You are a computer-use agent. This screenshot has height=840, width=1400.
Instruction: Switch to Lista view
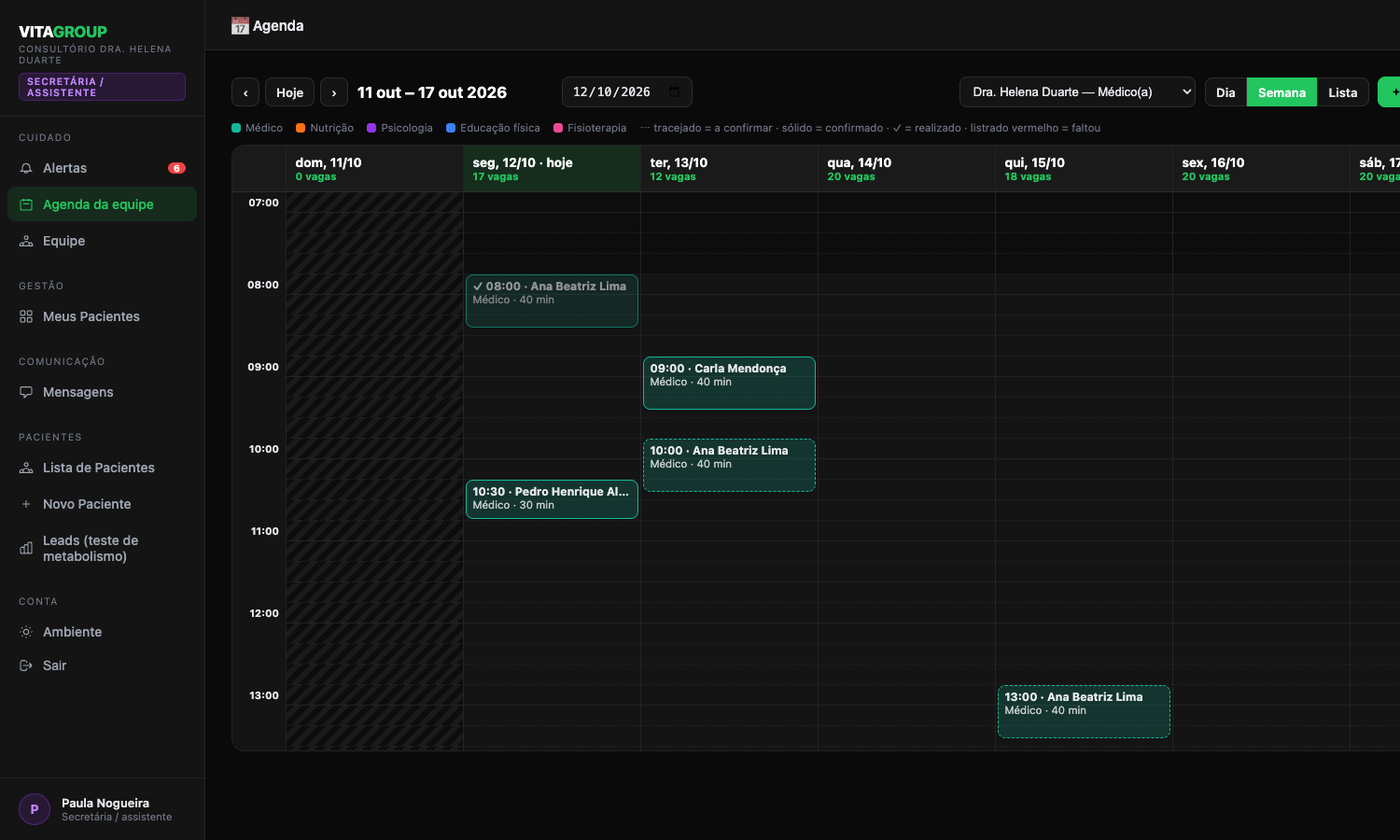point(1342,92)
